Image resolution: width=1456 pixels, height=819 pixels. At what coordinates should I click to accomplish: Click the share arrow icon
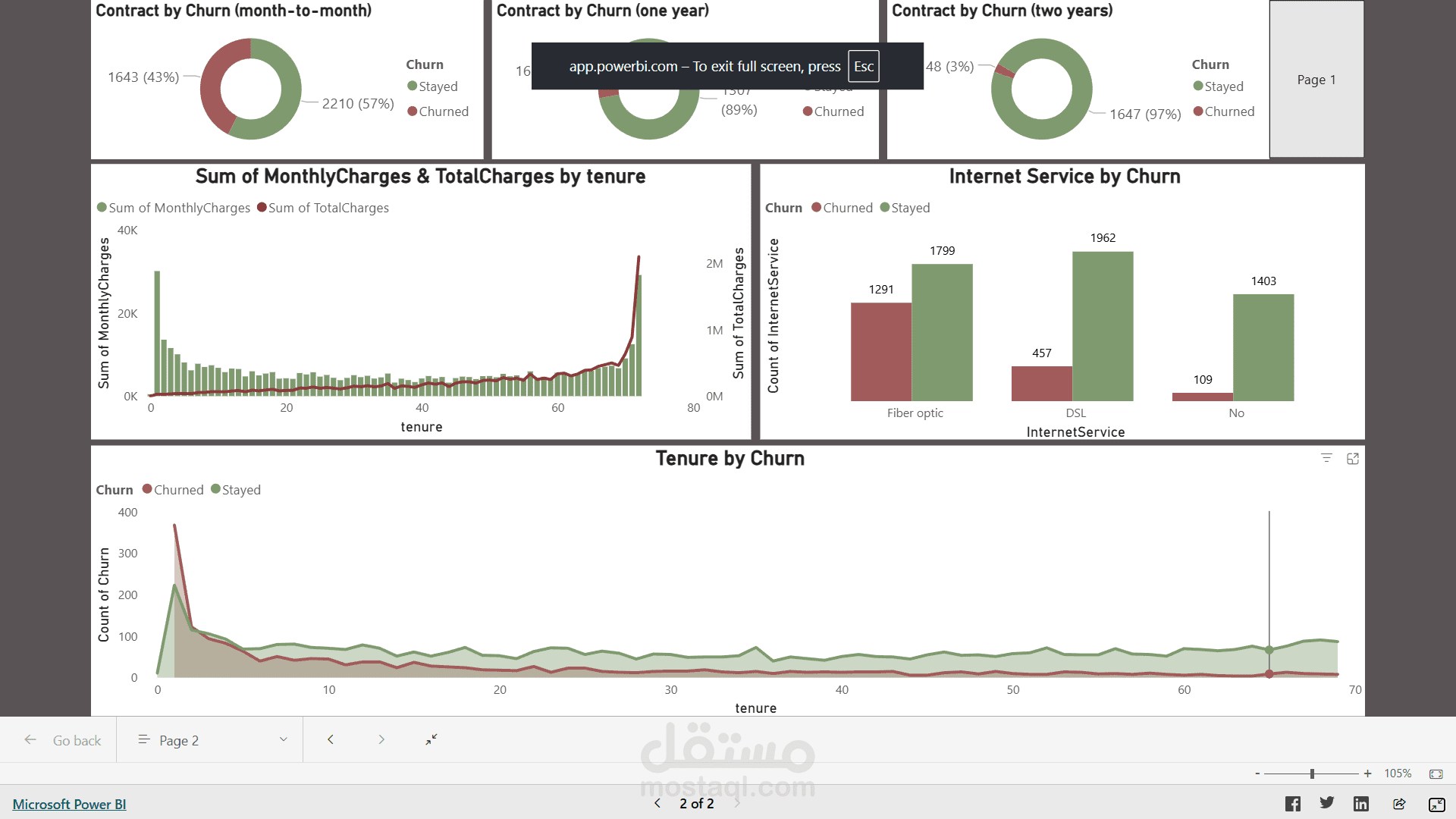(1399, 804)
